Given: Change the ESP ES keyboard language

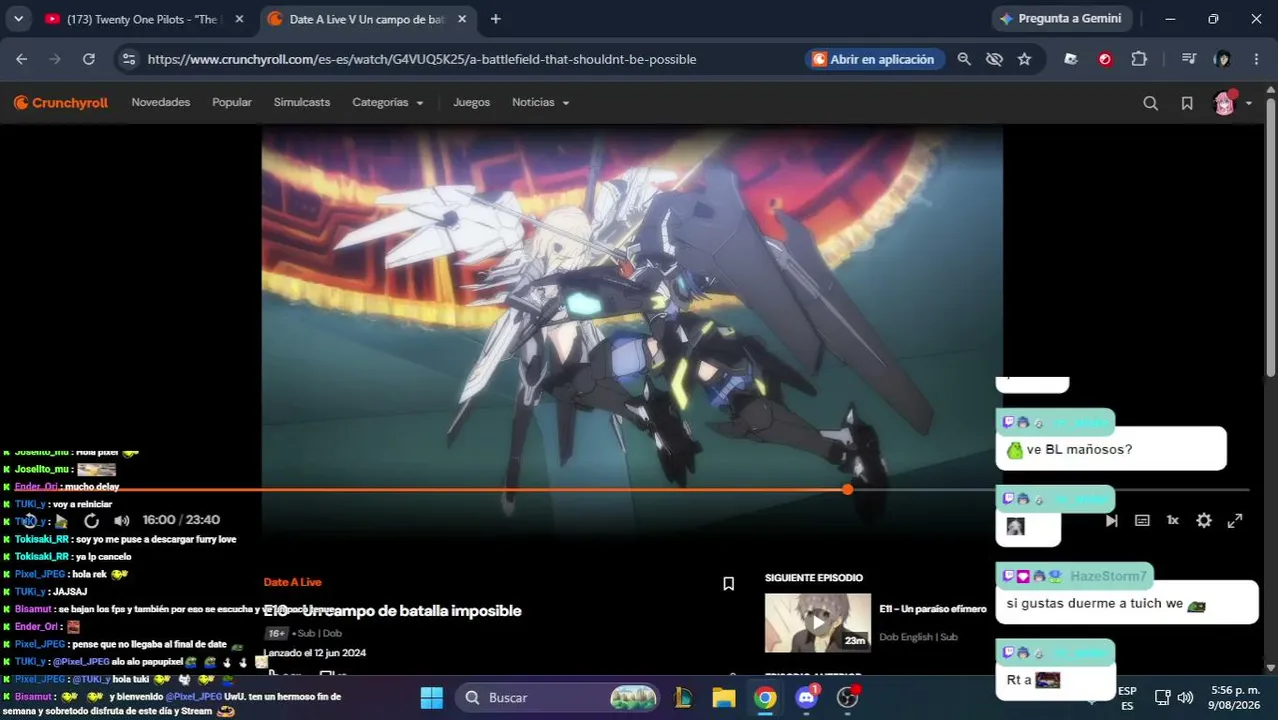Looking at the screenshot, I should (1127, 698).
